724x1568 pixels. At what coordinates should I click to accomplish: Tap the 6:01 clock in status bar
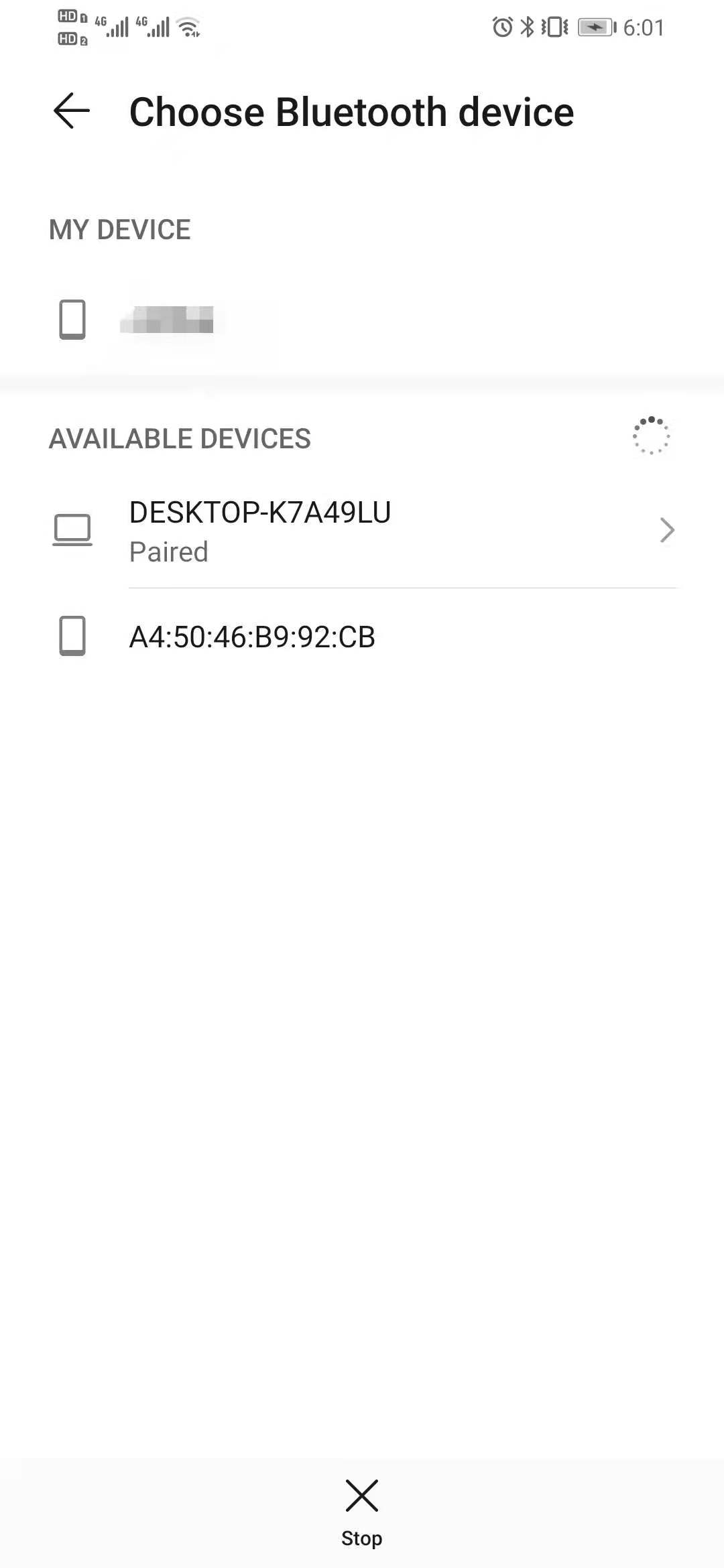[x=644, y=27]
